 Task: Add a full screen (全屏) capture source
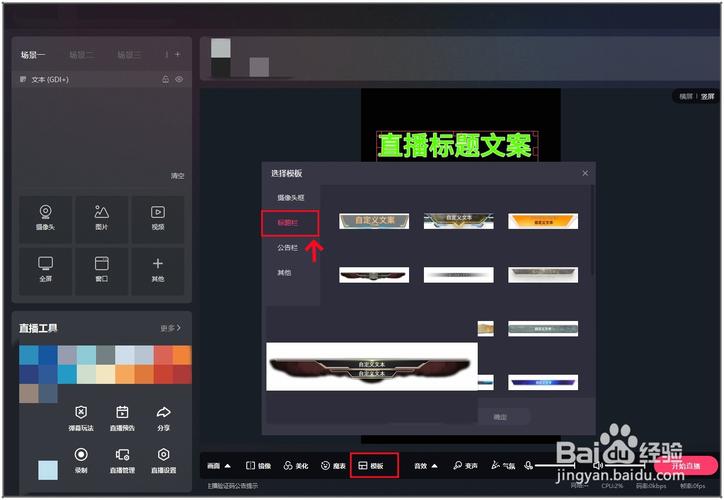point(45,270)
